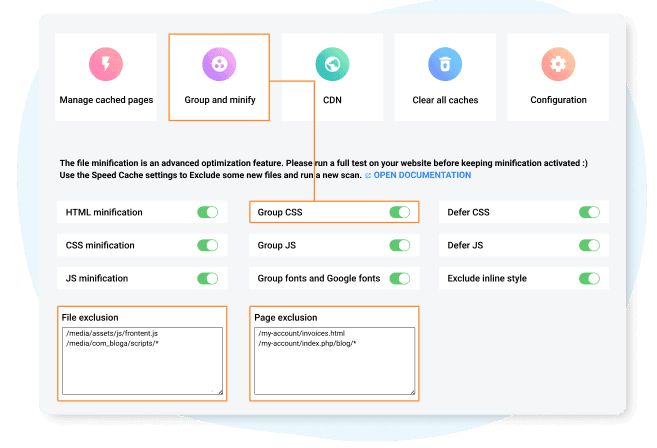Click the /media/com_bloga/scripts/* line
Screen dimensions: 657x448
[112, 344]
